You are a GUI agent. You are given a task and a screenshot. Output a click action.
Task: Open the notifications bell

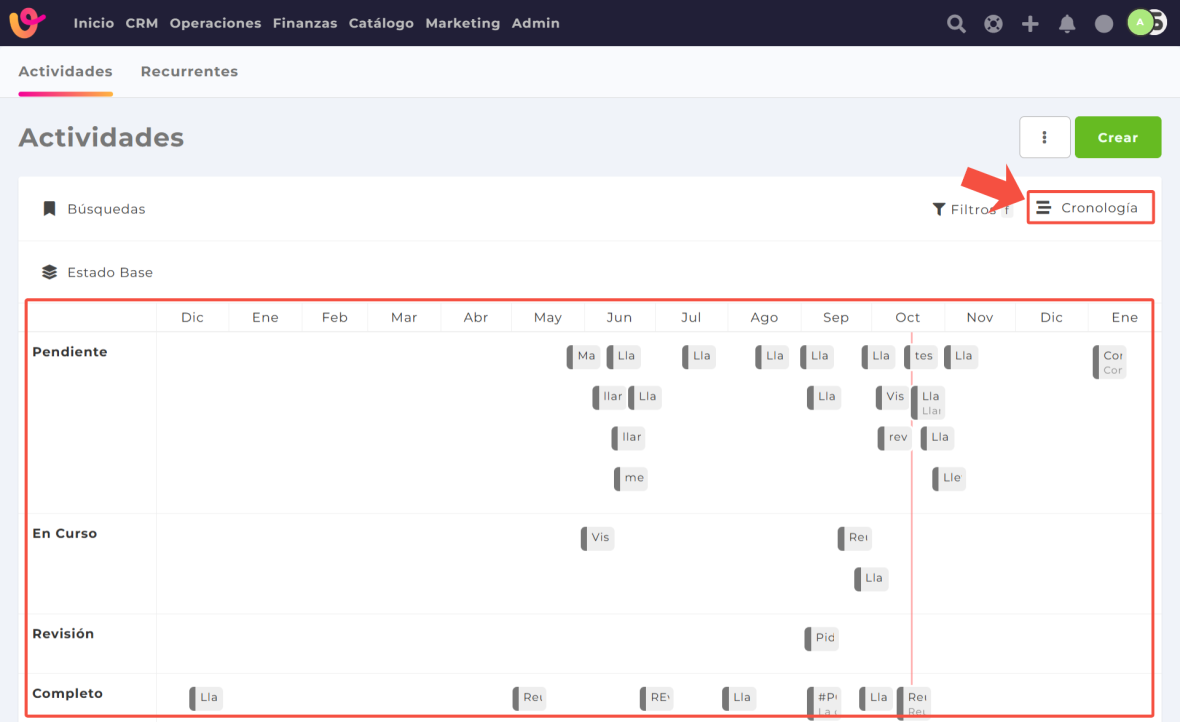click(x=1067, y=24)
